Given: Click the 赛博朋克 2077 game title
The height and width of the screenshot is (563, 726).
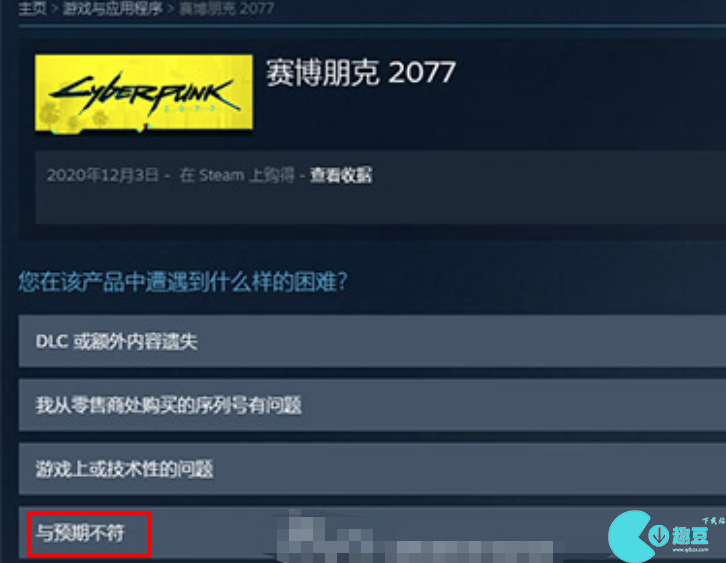Looking at the screenshot, I should click(361, 73).
